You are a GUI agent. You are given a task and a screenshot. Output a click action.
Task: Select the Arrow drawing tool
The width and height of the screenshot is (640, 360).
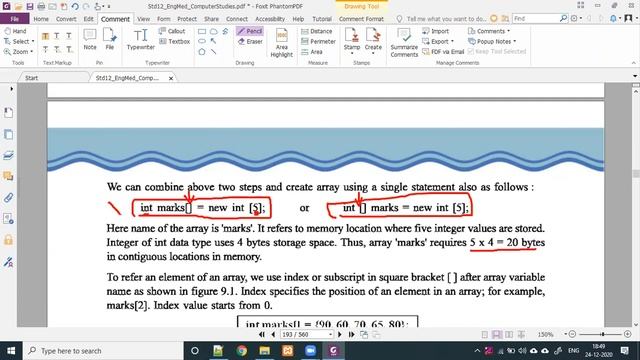tap(213, 41)
